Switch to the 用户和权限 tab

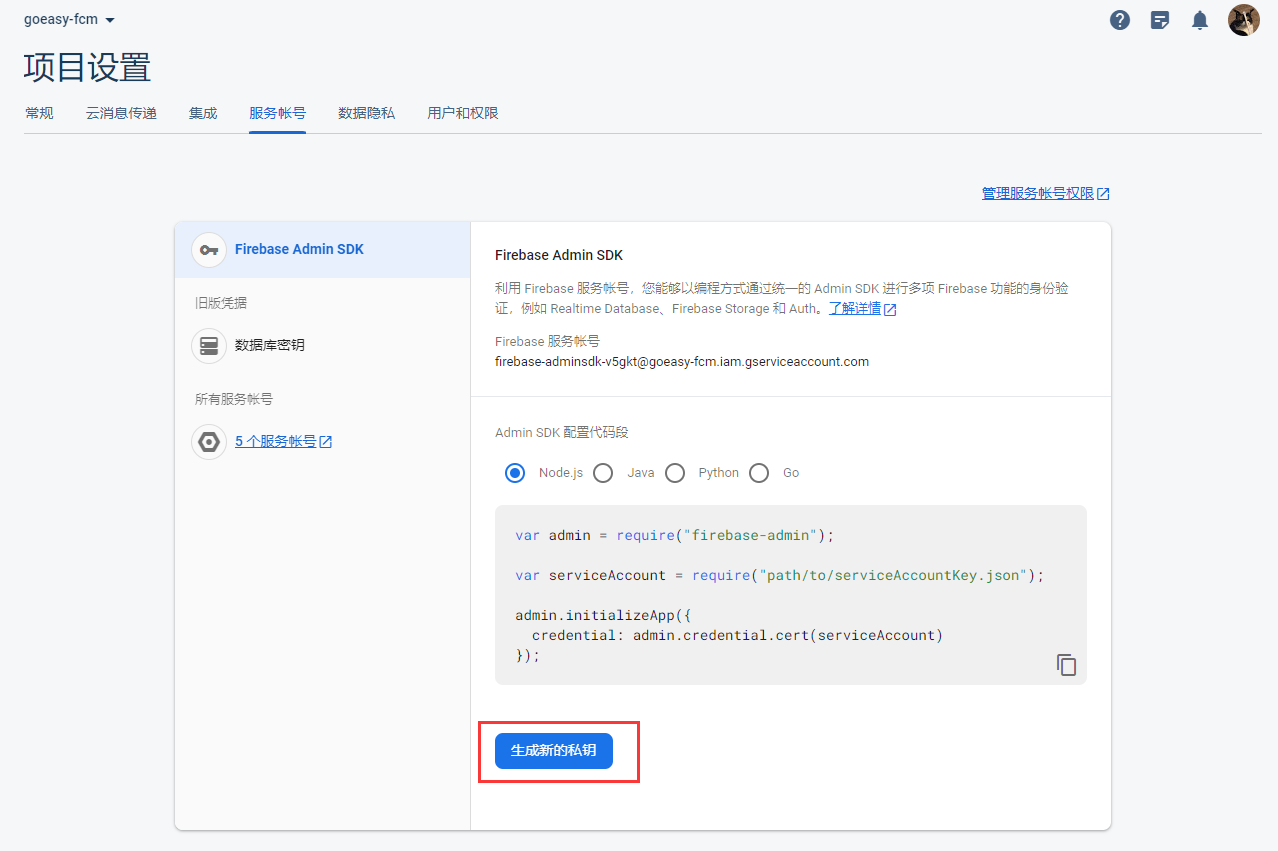coord(462,113)
